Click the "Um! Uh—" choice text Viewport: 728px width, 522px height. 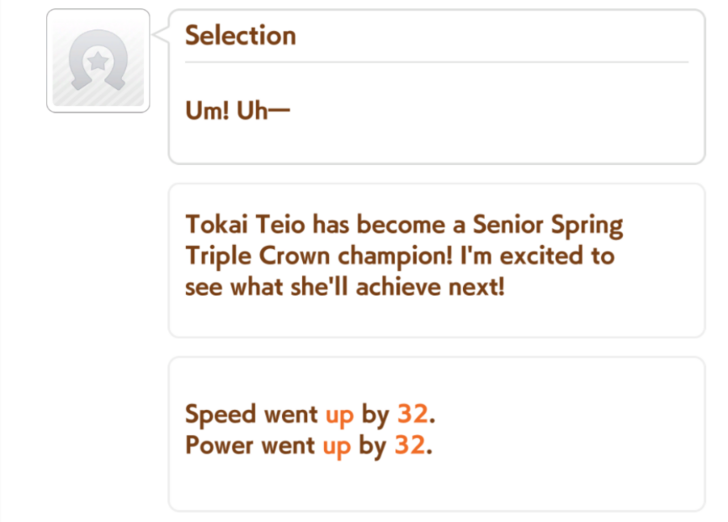[238, 109]
